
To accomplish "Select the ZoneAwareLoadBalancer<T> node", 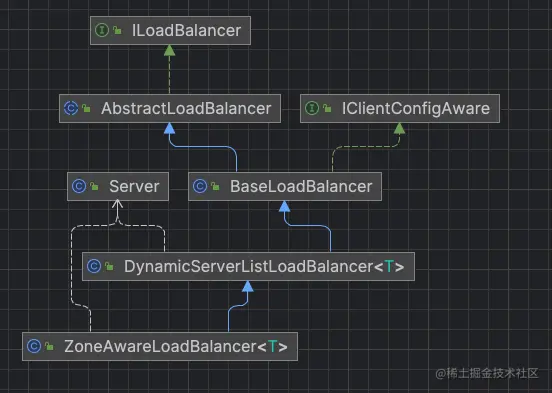I will (x=160, y=347).
